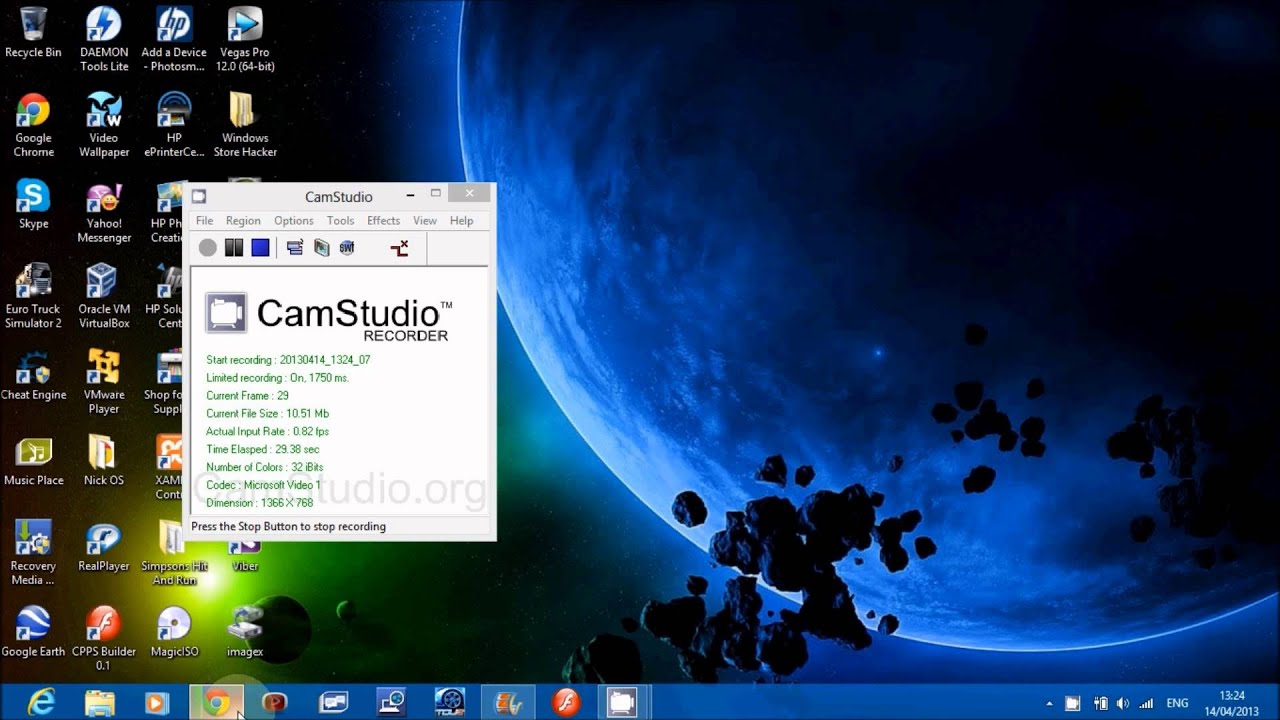This screenshot has width=1280, height=720.
Task: Select the Add a Device HP desktop icon
Action: point(174,38)
